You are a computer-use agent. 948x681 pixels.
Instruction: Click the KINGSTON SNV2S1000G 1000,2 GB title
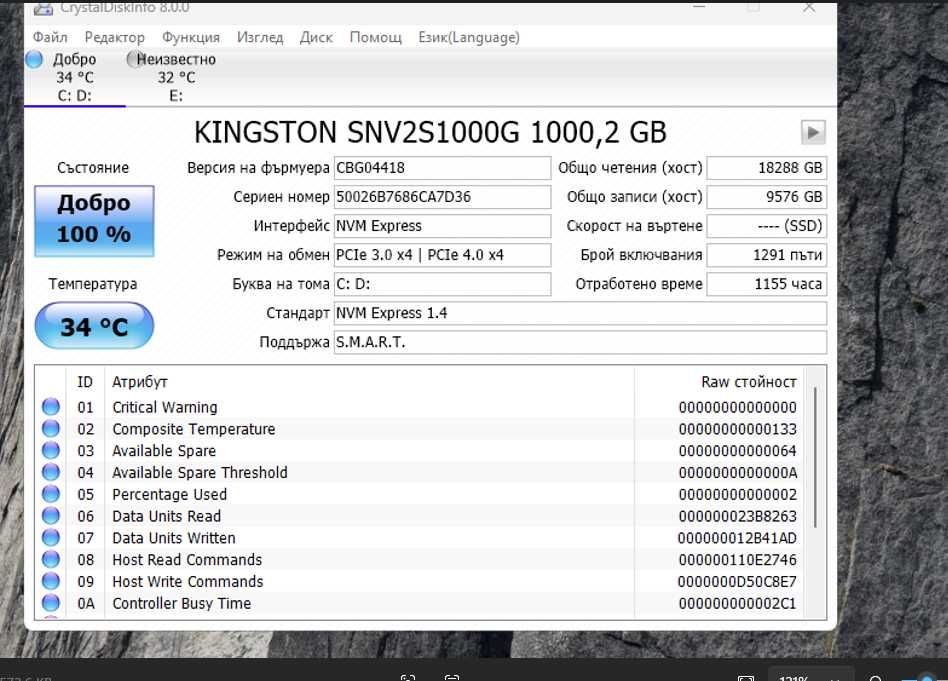[x=430, y=133]
